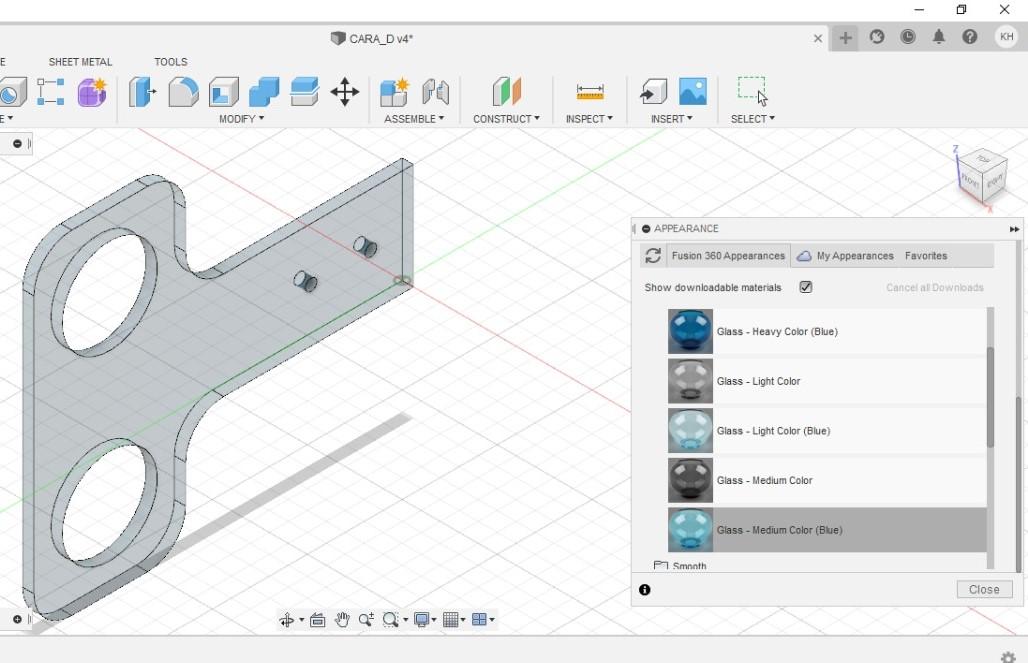This screenshot has height=663, width=1028.
Task: Click the Pan hand icon
Action: click(342, 620)
